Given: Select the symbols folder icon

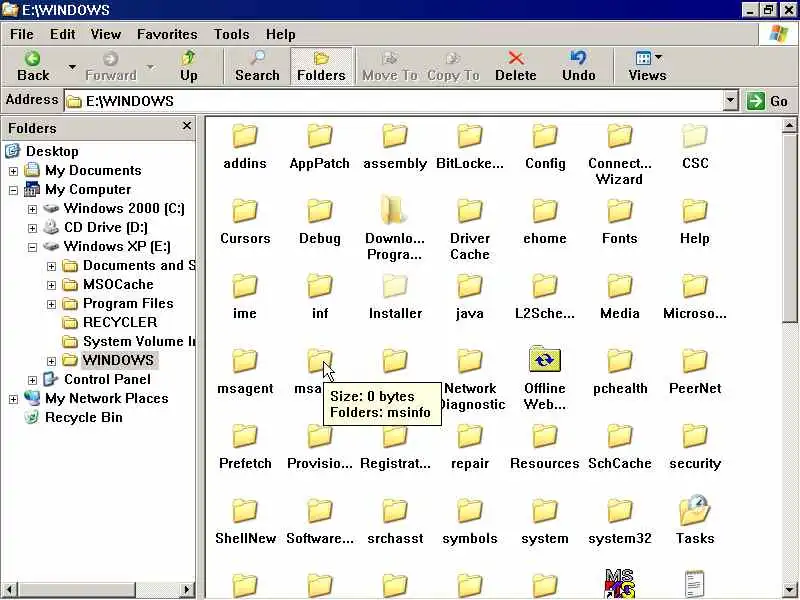Looking at the screenshot, I should (470, 511).
